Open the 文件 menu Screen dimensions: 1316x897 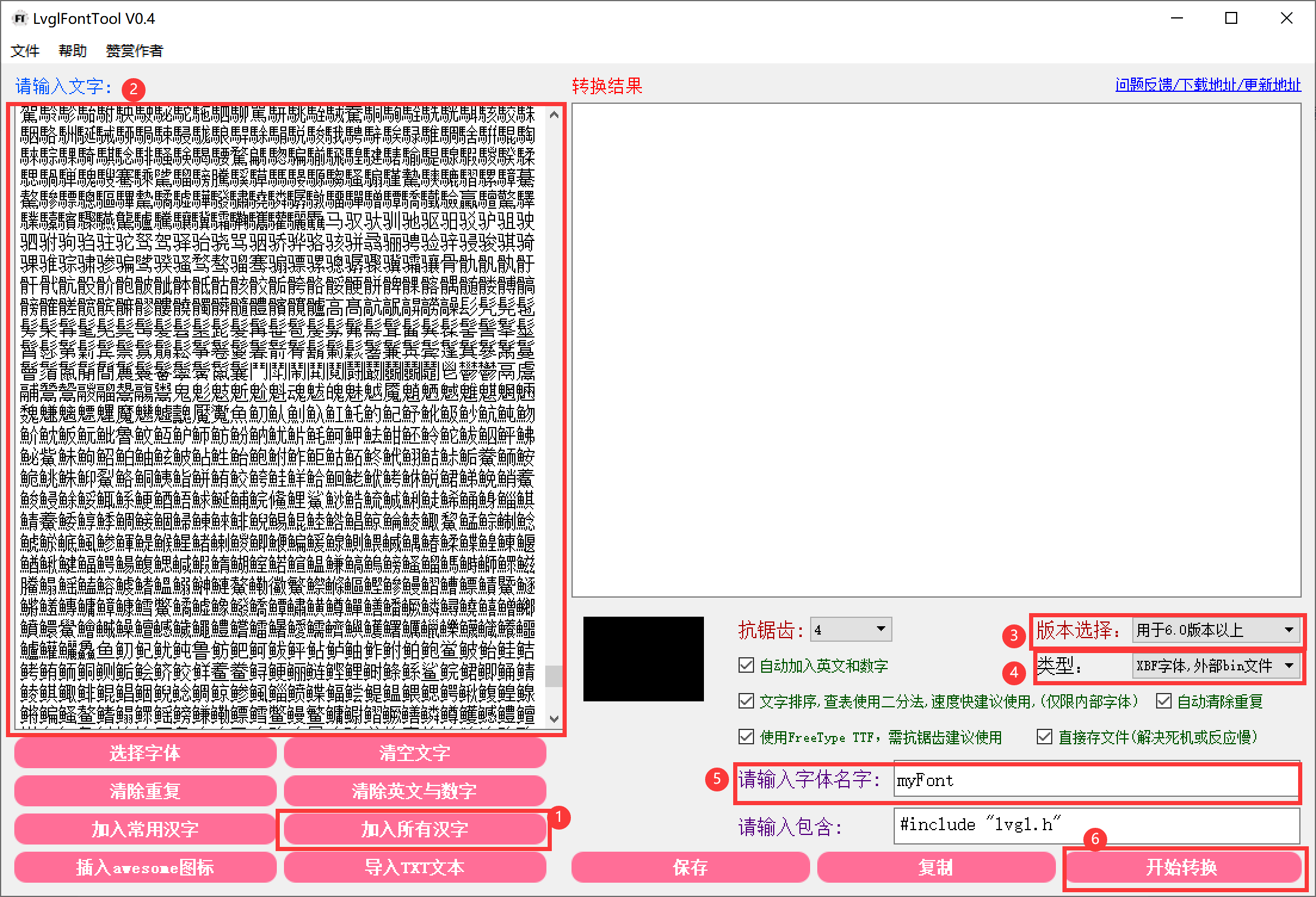[25, 51]
